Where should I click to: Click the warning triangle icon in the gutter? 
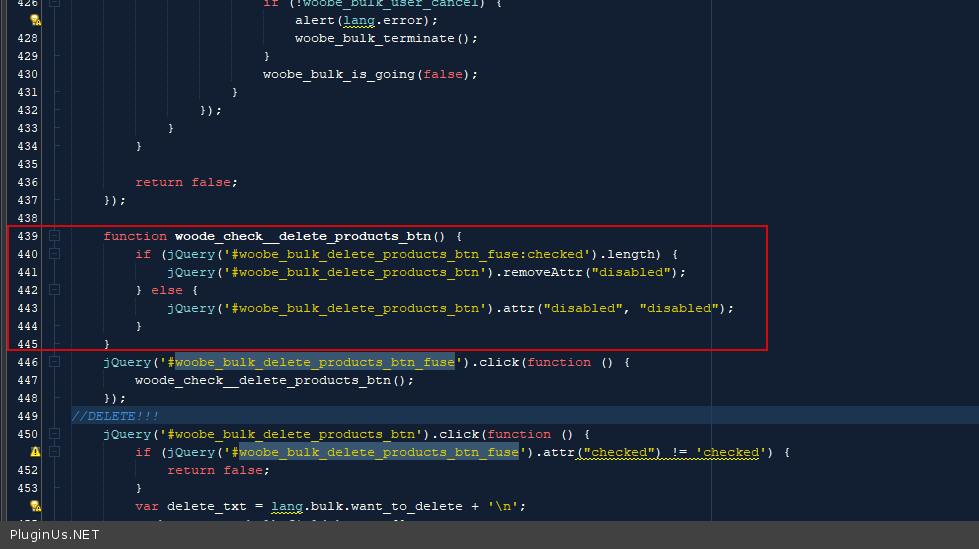click(34, 452)
